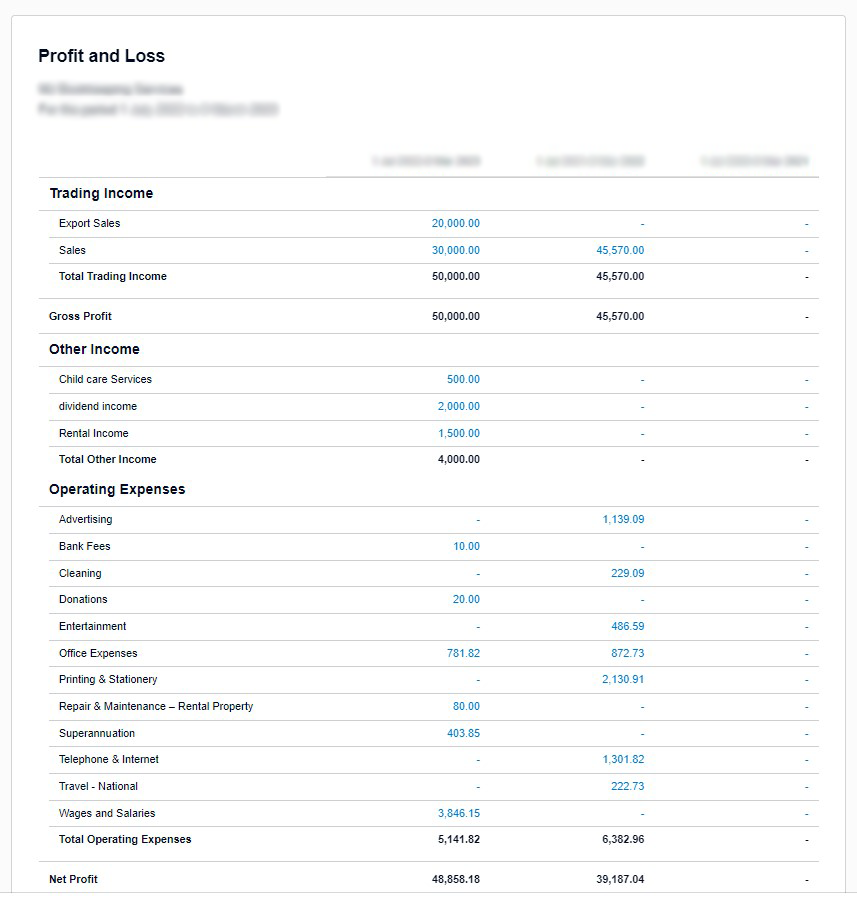This screenshot has height=908, width=857.
Task: Open the Office Expenses 872.73 amount
Action: coord(627,654)
